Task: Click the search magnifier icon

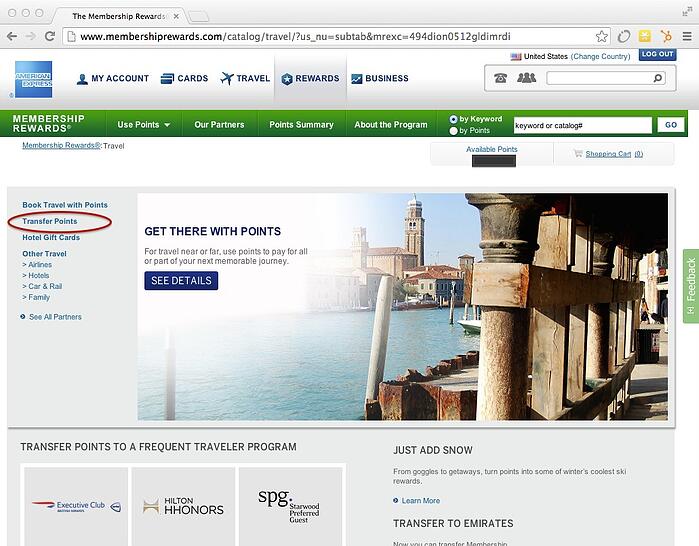Action: 658,78
